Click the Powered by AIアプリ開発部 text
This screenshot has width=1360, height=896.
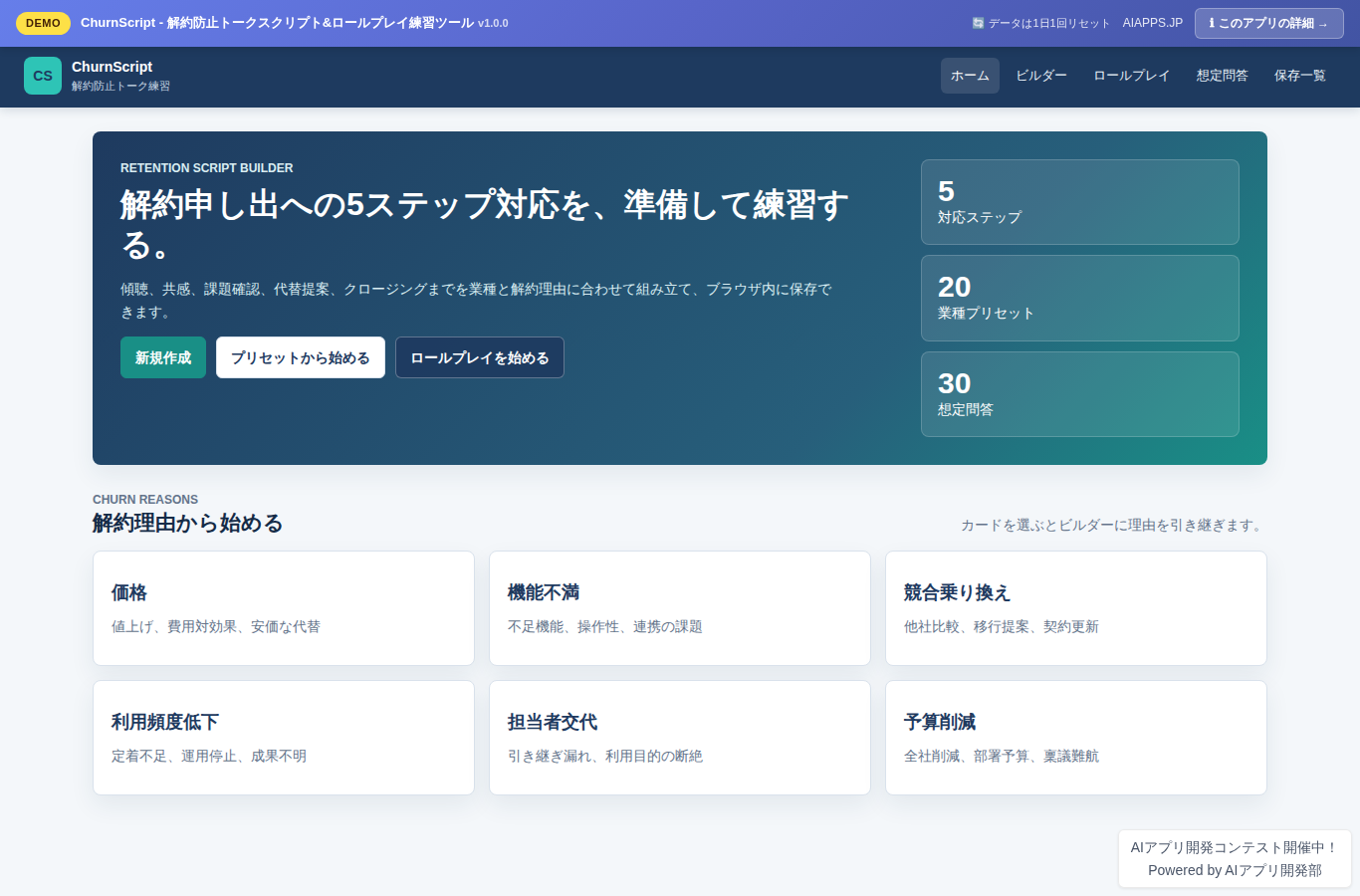click(x=1235, y=870)
